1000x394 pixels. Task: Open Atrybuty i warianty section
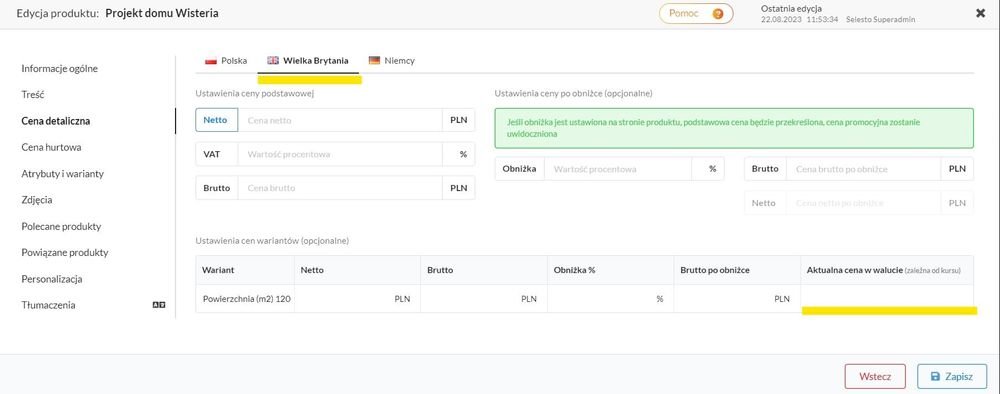[x=62, y=173]
